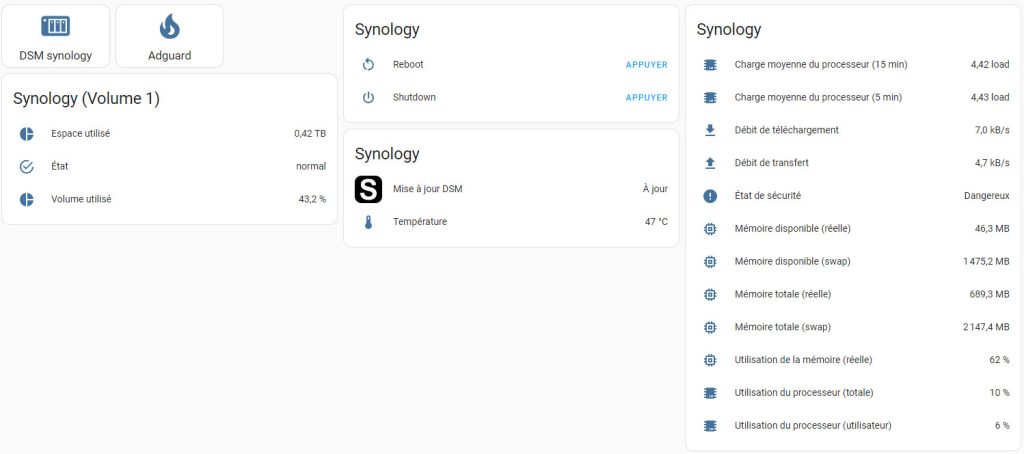Click the 62 % memory usage value
Screen dimensions: 1024x454
tap(999, 359)
